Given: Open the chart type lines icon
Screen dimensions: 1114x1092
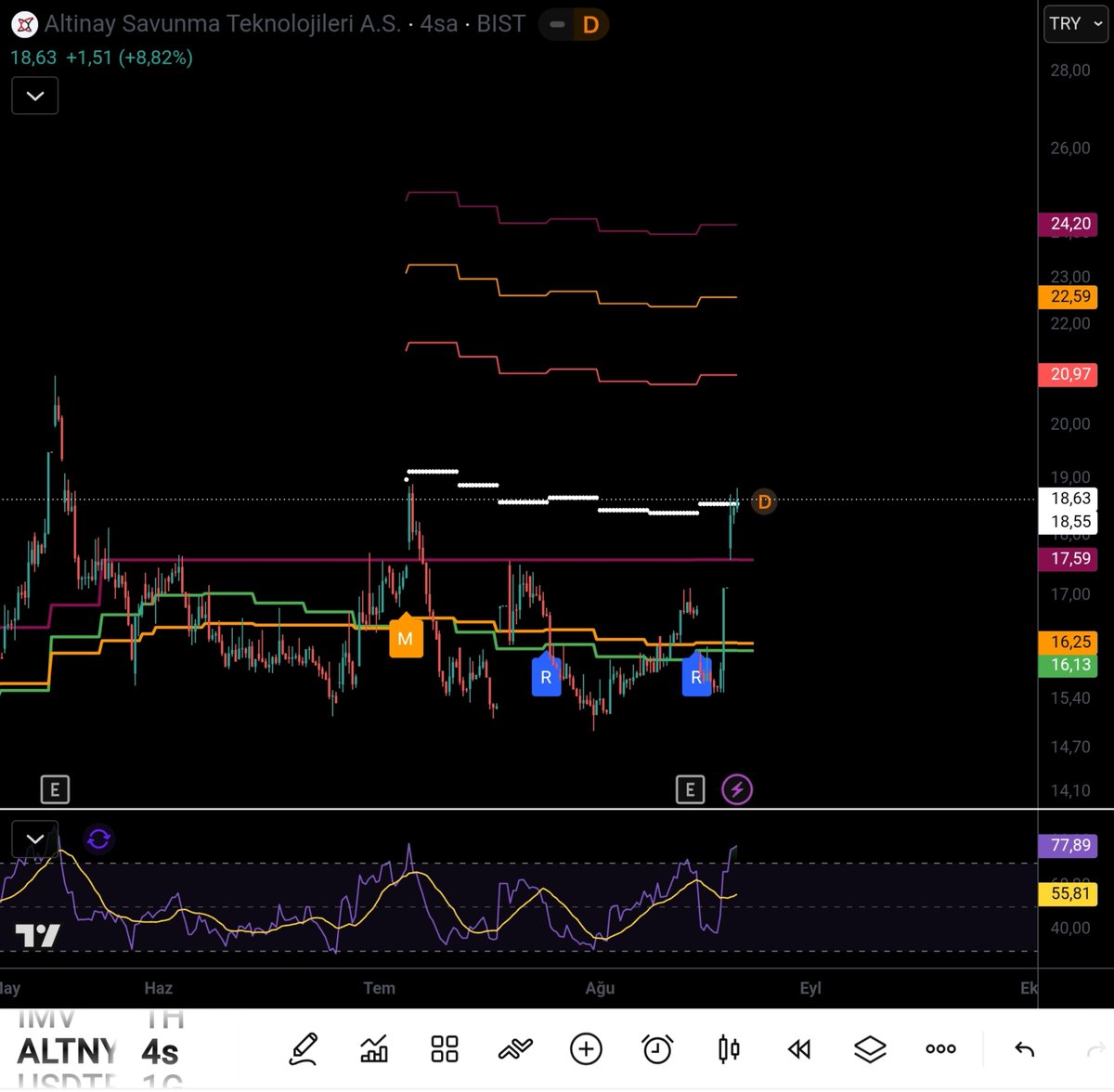Looking at the screenshot, I should tap(515, 1049).
